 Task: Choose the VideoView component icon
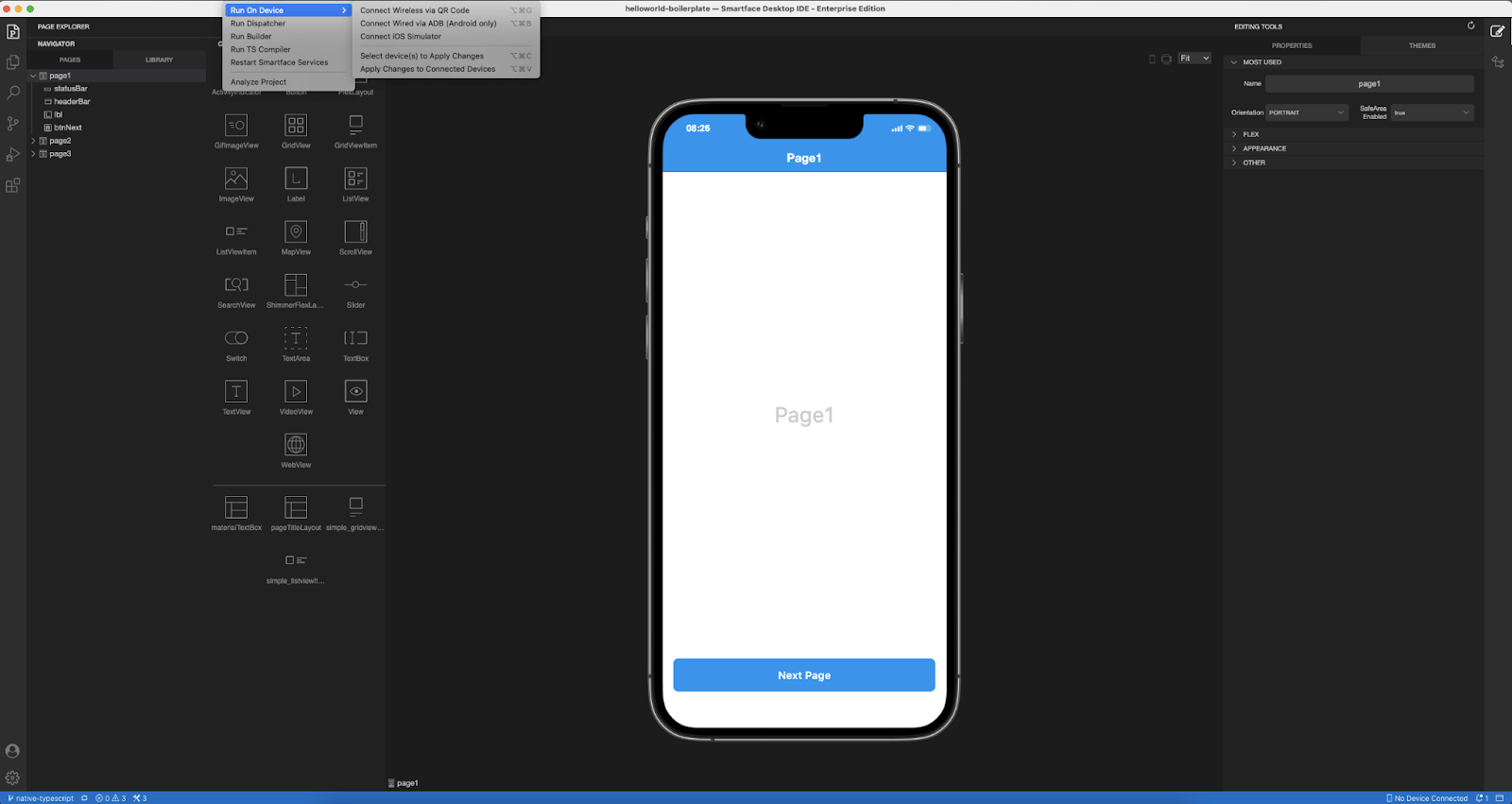click(x=296, y=391)
